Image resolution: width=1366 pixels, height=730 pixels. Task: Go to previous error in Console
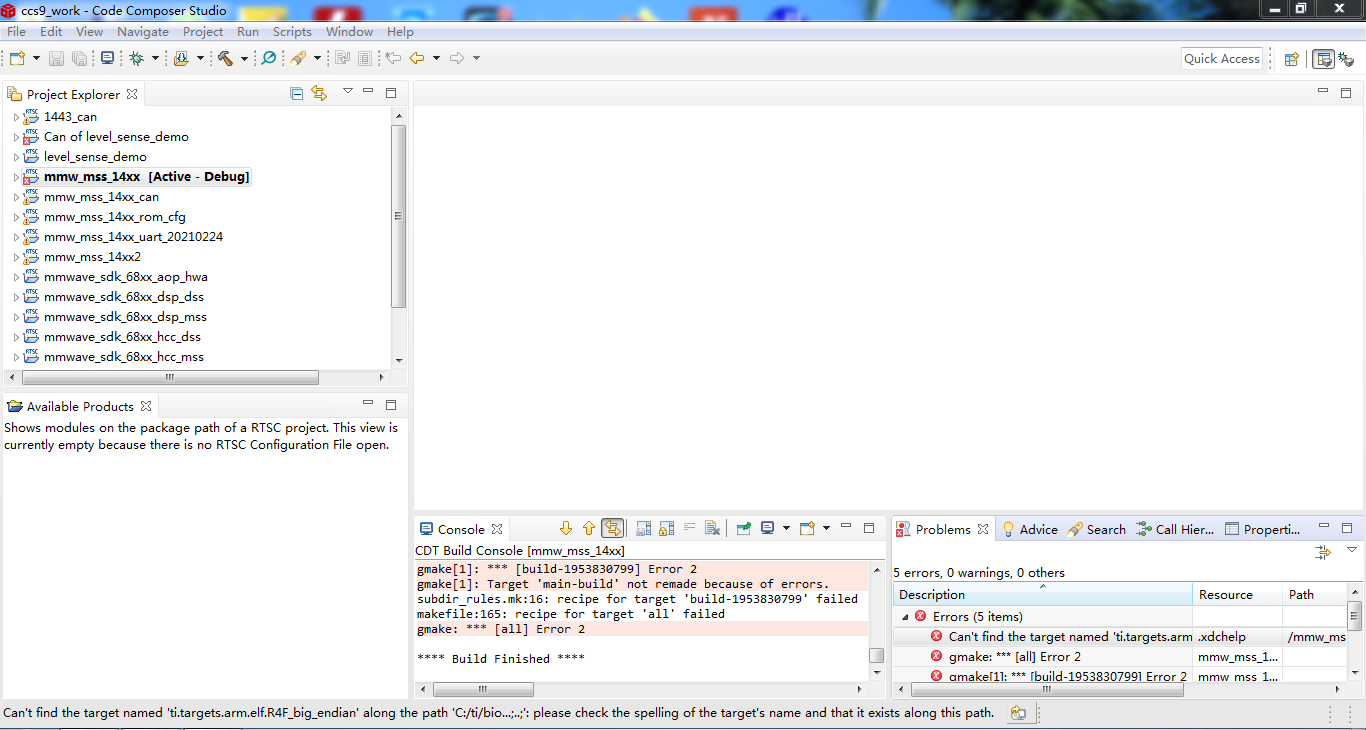pos(589,528)
